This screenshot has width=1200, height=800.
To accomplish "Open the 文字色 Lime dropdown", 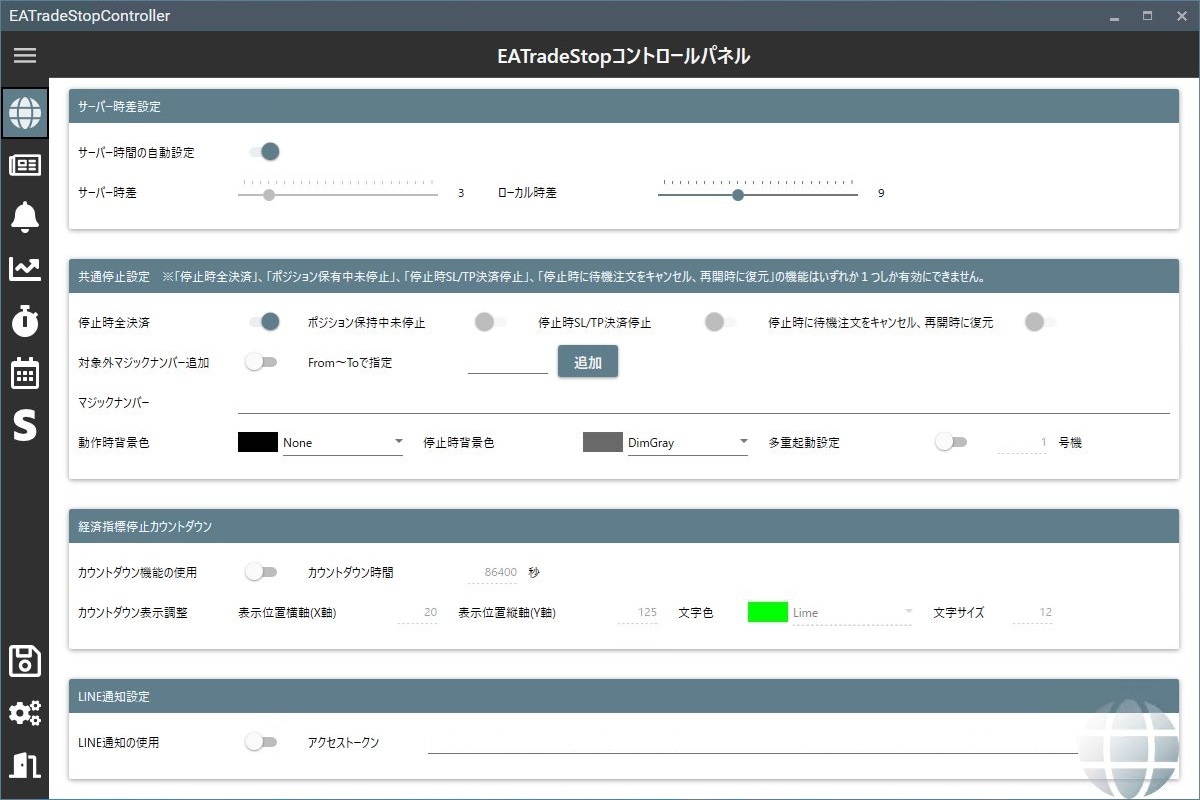I will (852, 612).
